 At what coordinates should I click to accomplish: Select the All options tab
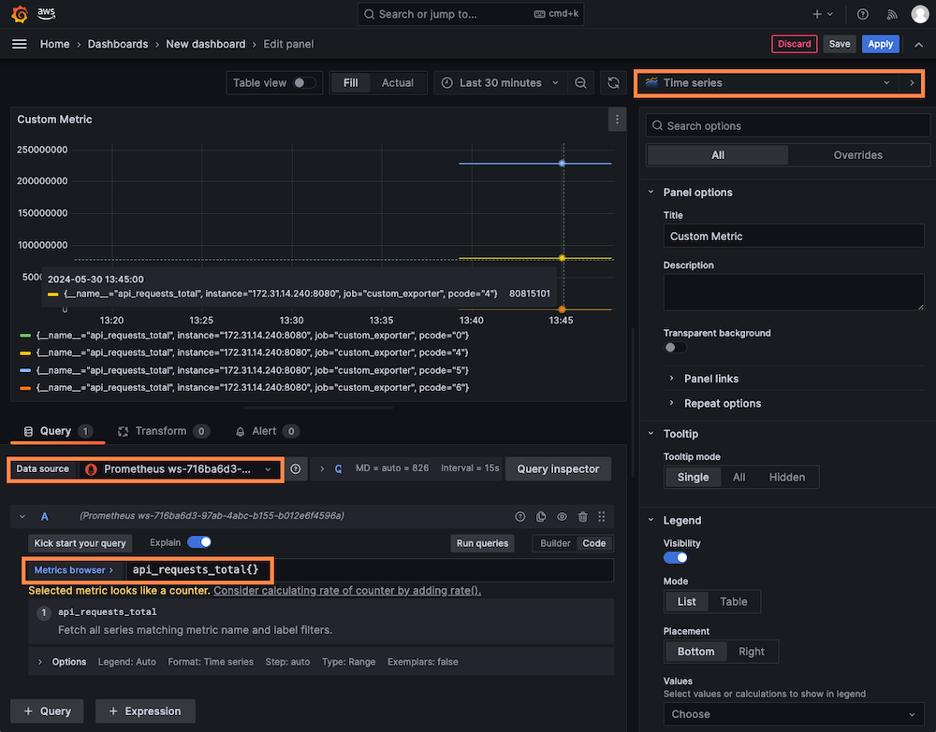point(718,155)
